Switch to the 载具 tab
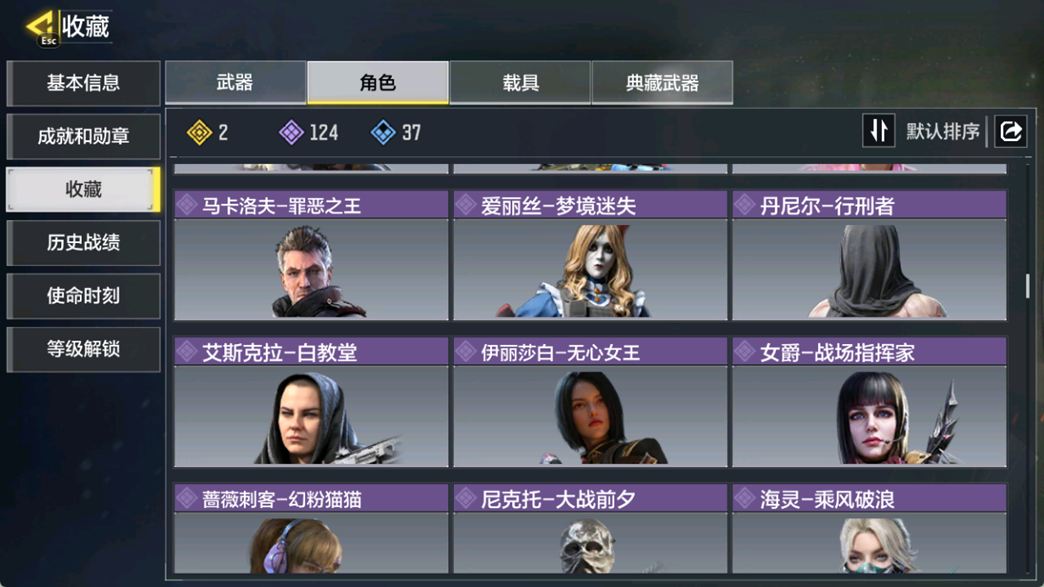1044x587 pixels. pyautogui.click(x=520, y=83)
